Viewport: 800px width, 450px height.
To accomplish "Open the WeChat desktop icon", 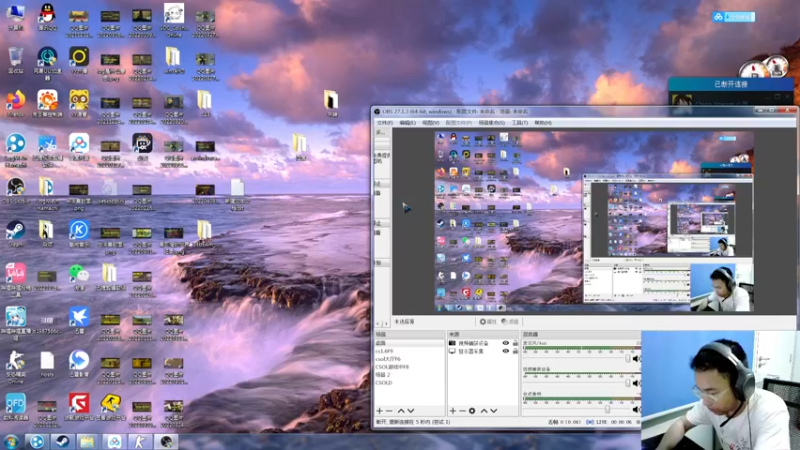I will [x=79, y=277].
